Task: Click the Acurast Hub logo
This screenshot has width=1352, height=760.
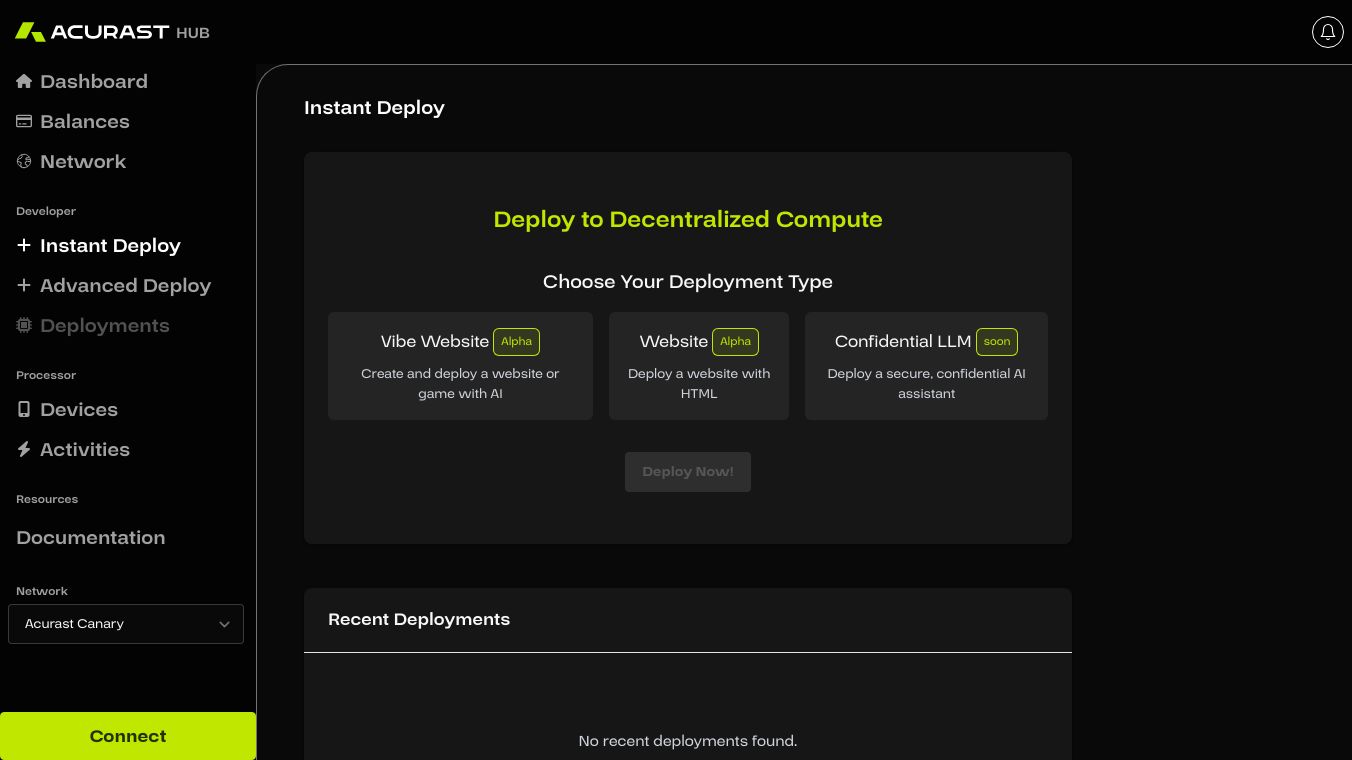Action: tap(112, 32)
